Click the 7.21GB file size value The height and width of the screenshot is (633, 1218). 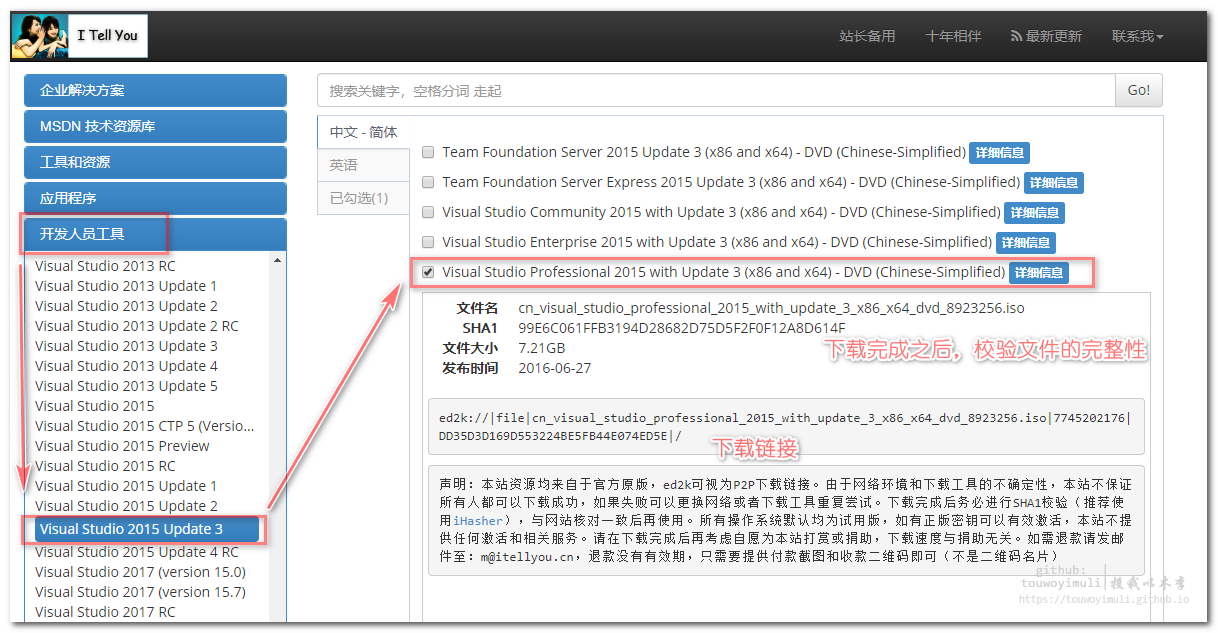541,348
